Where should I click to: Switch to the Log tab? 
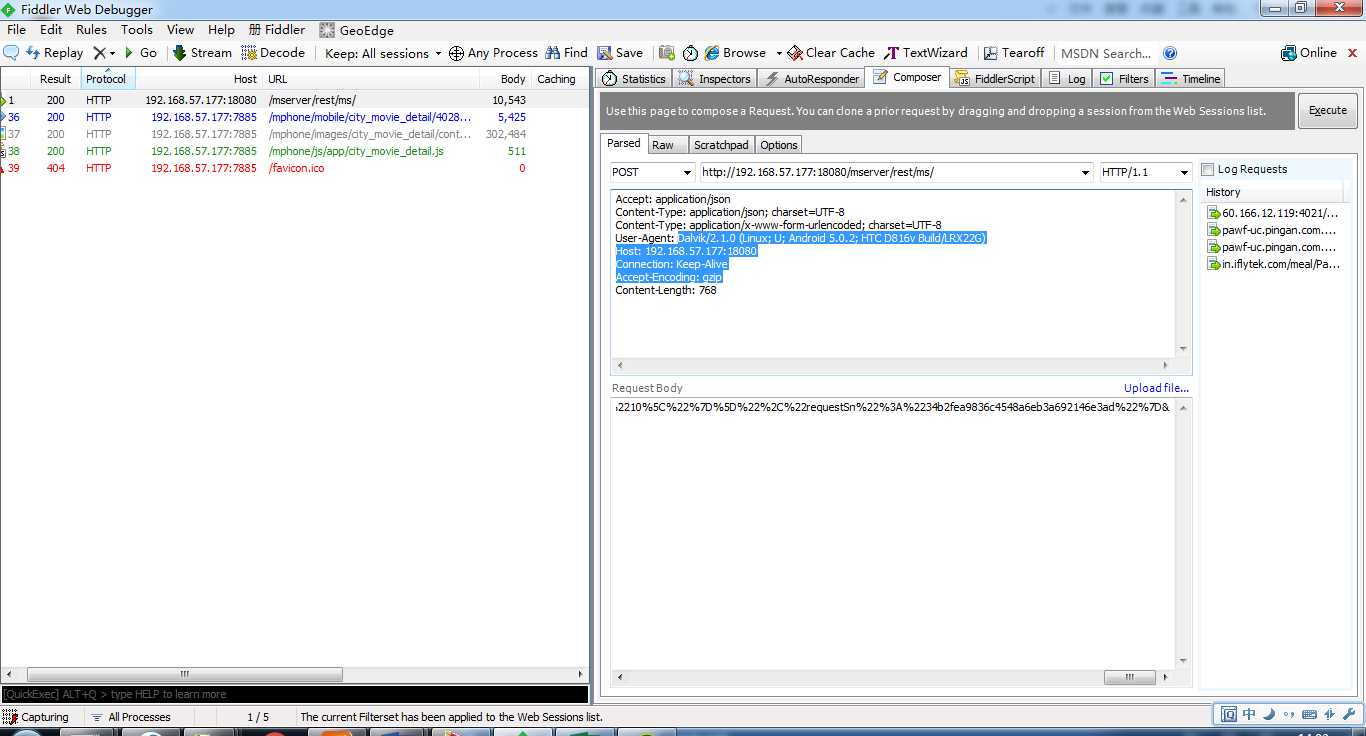pyautogui.click(x=1067, y=79)
